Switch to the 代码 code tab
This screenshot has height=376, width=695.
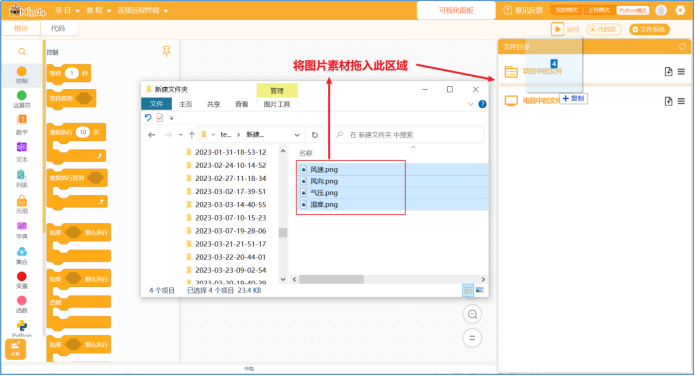pyautogui.click(x=58, y=28)
